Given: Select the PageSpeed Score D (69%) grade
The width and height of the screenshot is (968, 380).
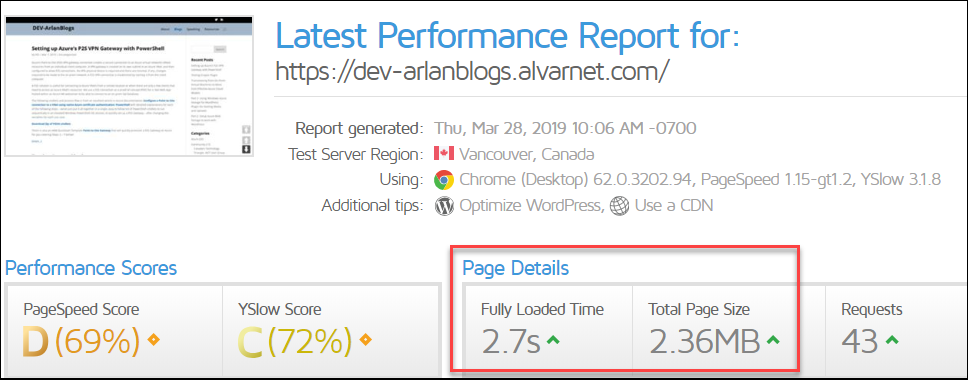Looking at the screenshot, I should tap(82, 342).
